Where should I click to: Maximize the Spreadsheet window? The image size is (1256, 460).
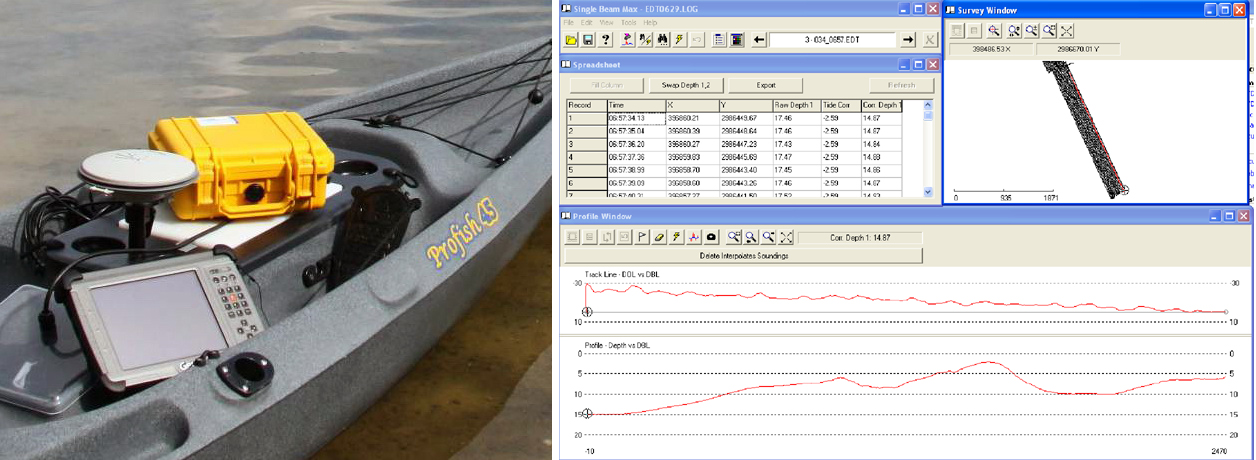point(919,65)
